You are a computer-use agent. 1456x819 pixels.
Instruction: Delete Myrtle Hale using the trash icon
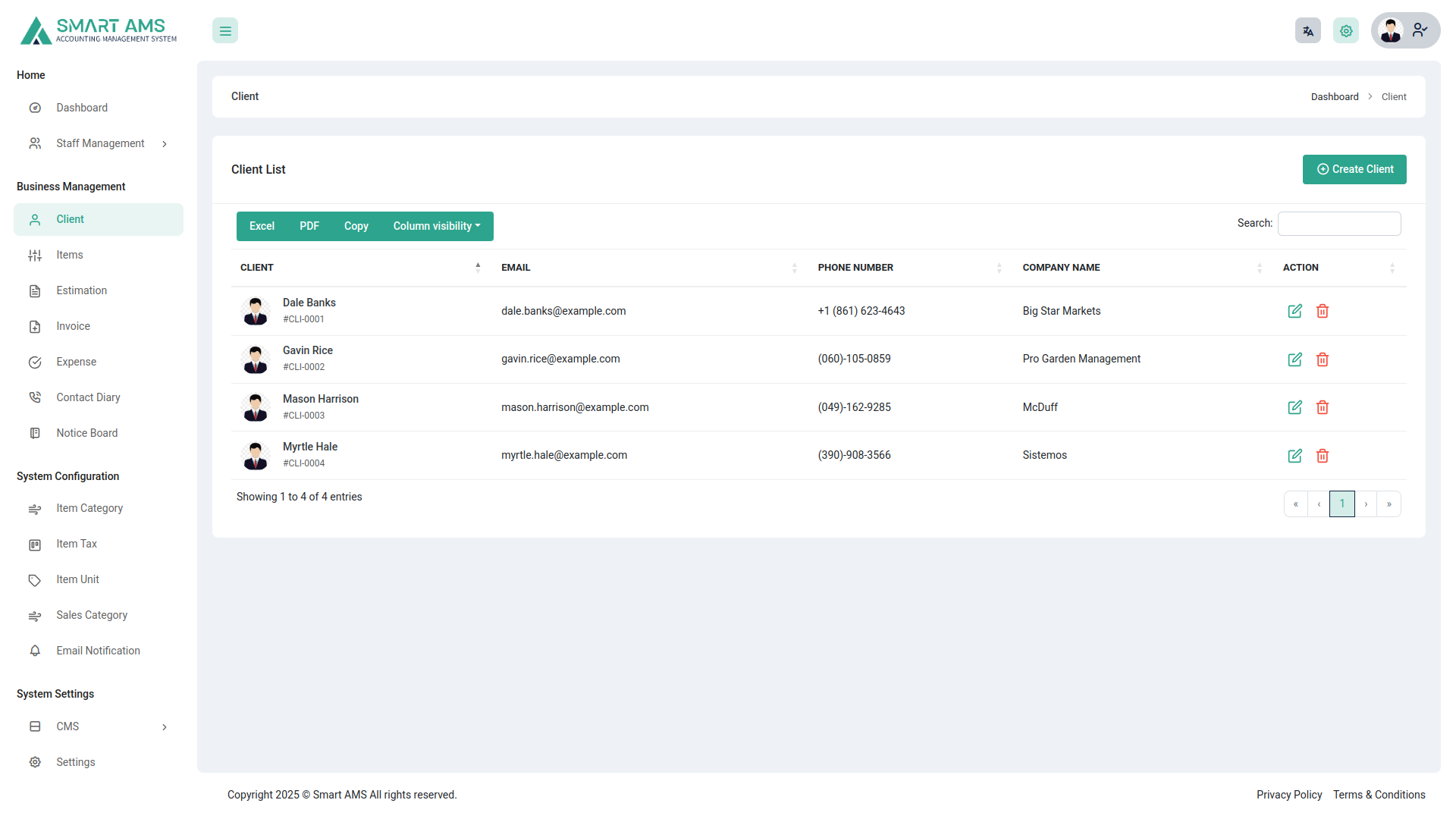click(x=1323, y=456)
